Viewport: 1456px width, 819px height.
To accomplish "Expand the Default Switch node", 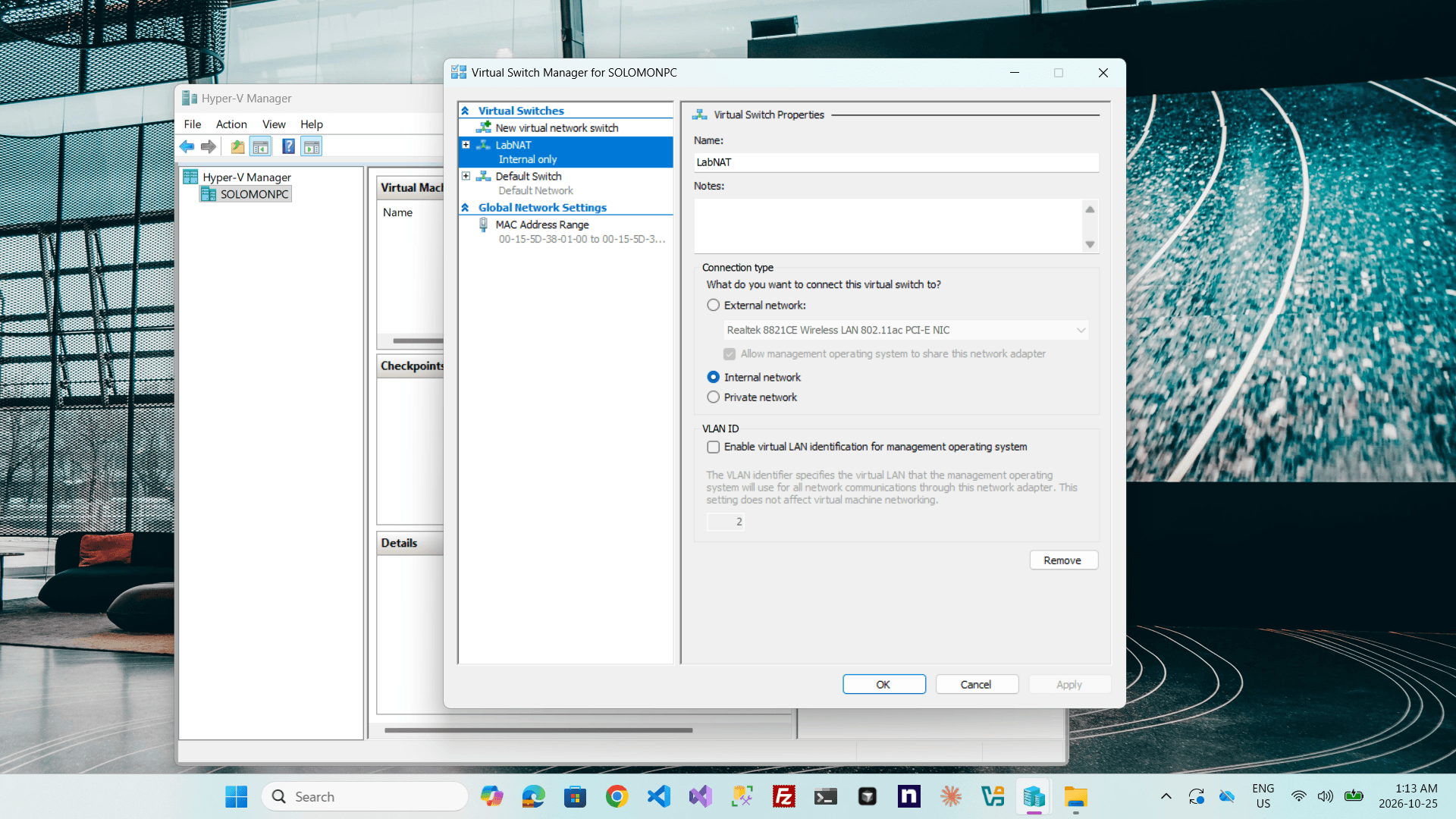I will pos(466,176).
